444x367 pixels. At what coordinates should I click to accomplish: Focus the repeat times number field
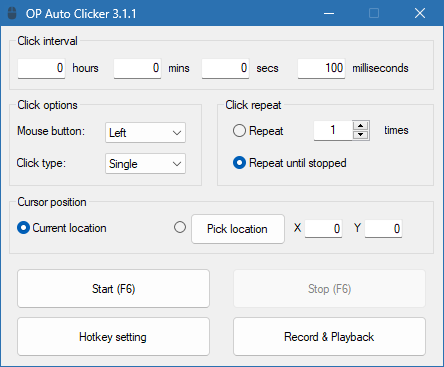point(333,130)
